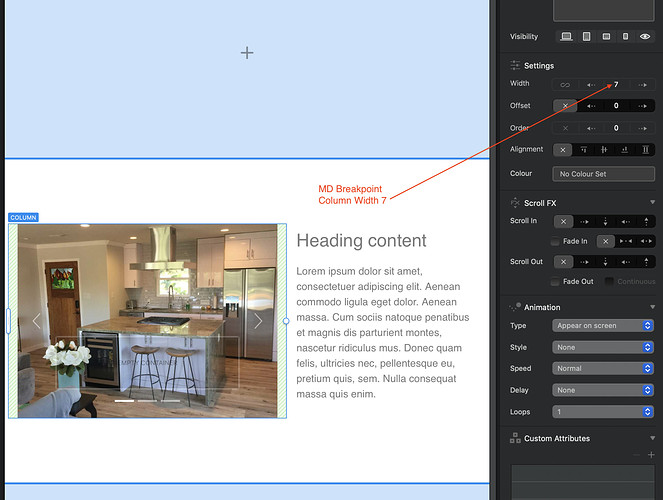Choose the stretch alignment icon
Screen dimensions: 663x500
pos(645,150)
